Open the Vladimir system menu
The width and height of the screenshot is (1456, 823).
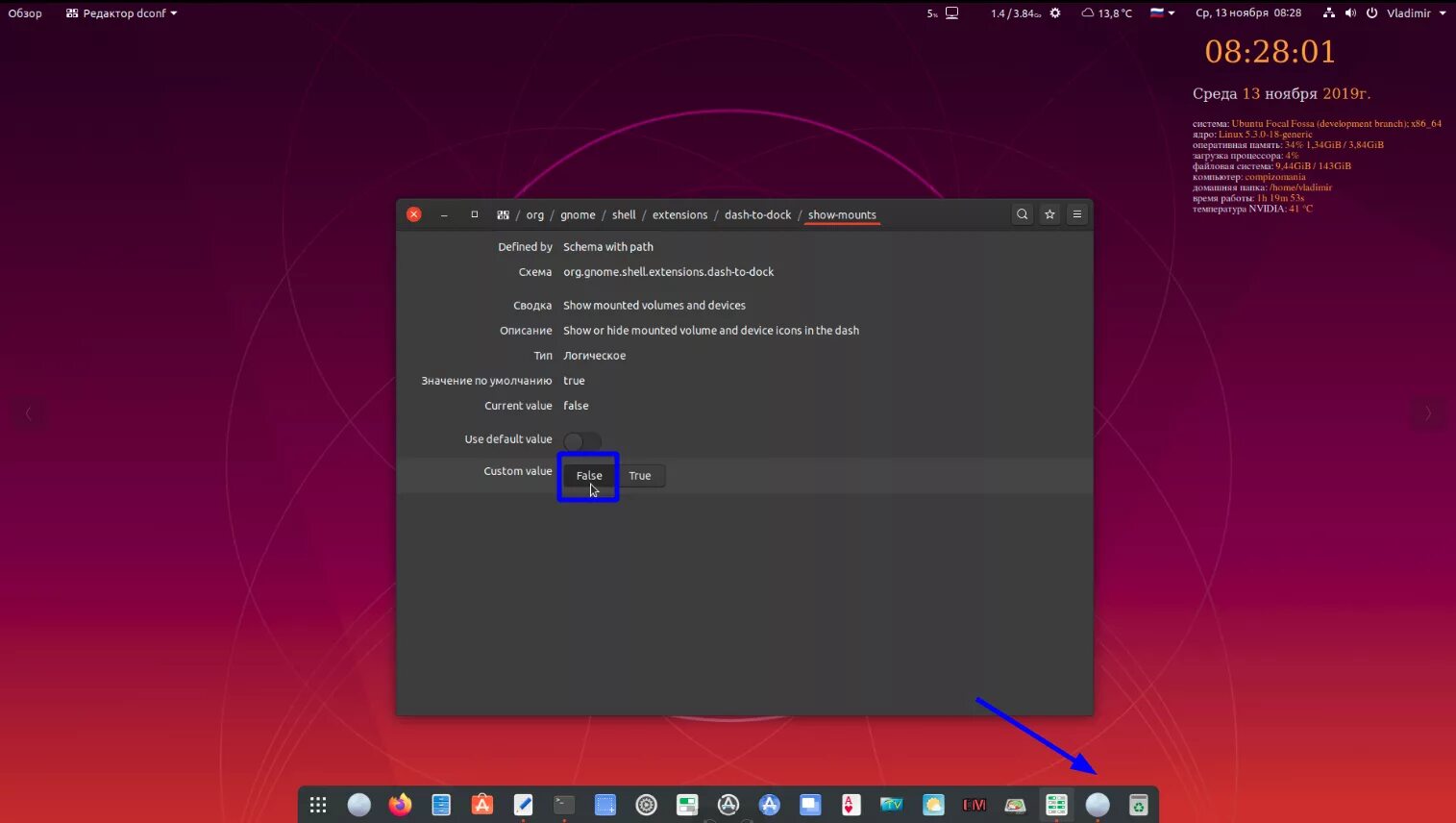1416,13
